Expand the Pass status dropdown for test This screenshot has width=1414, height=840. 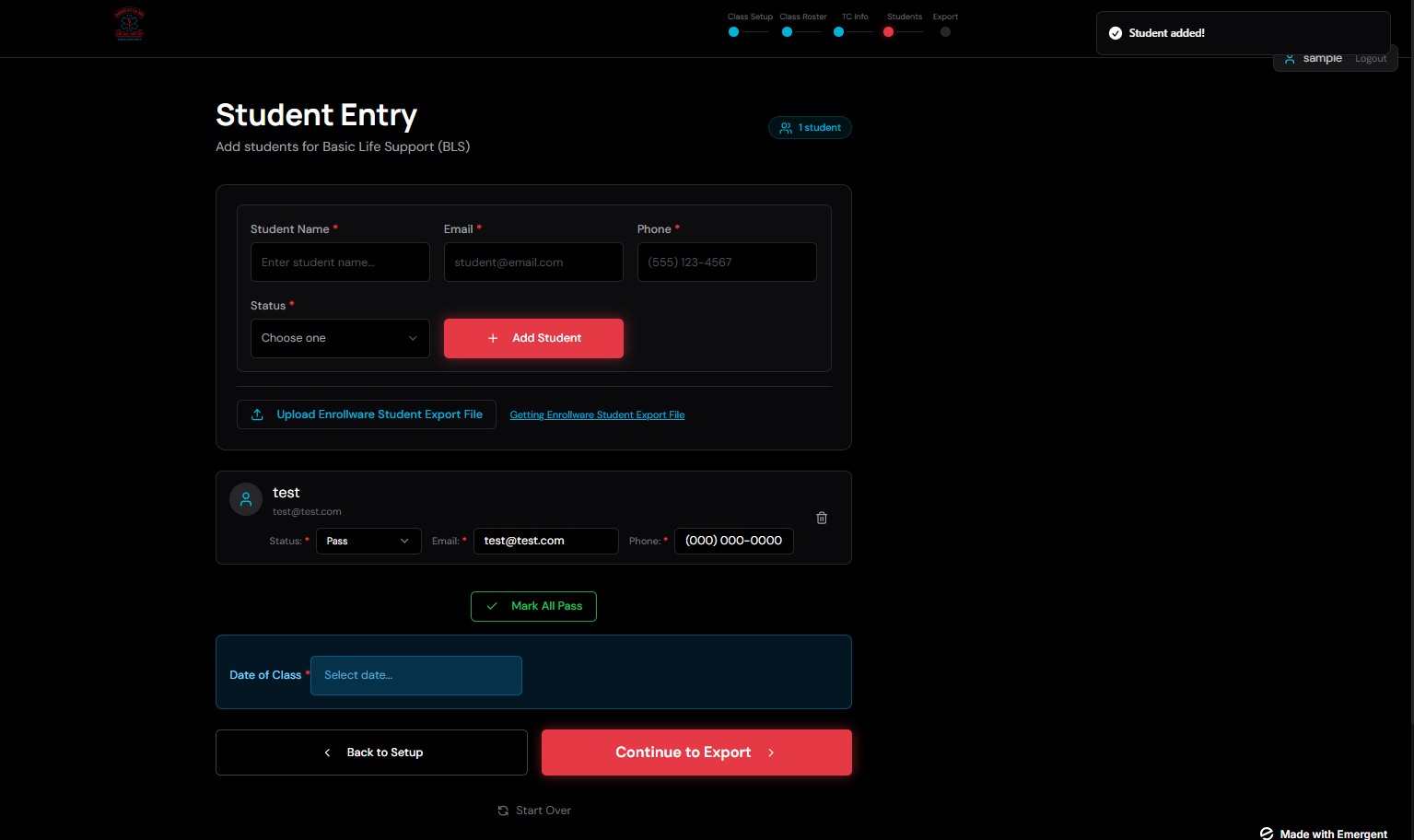(368, 541)
